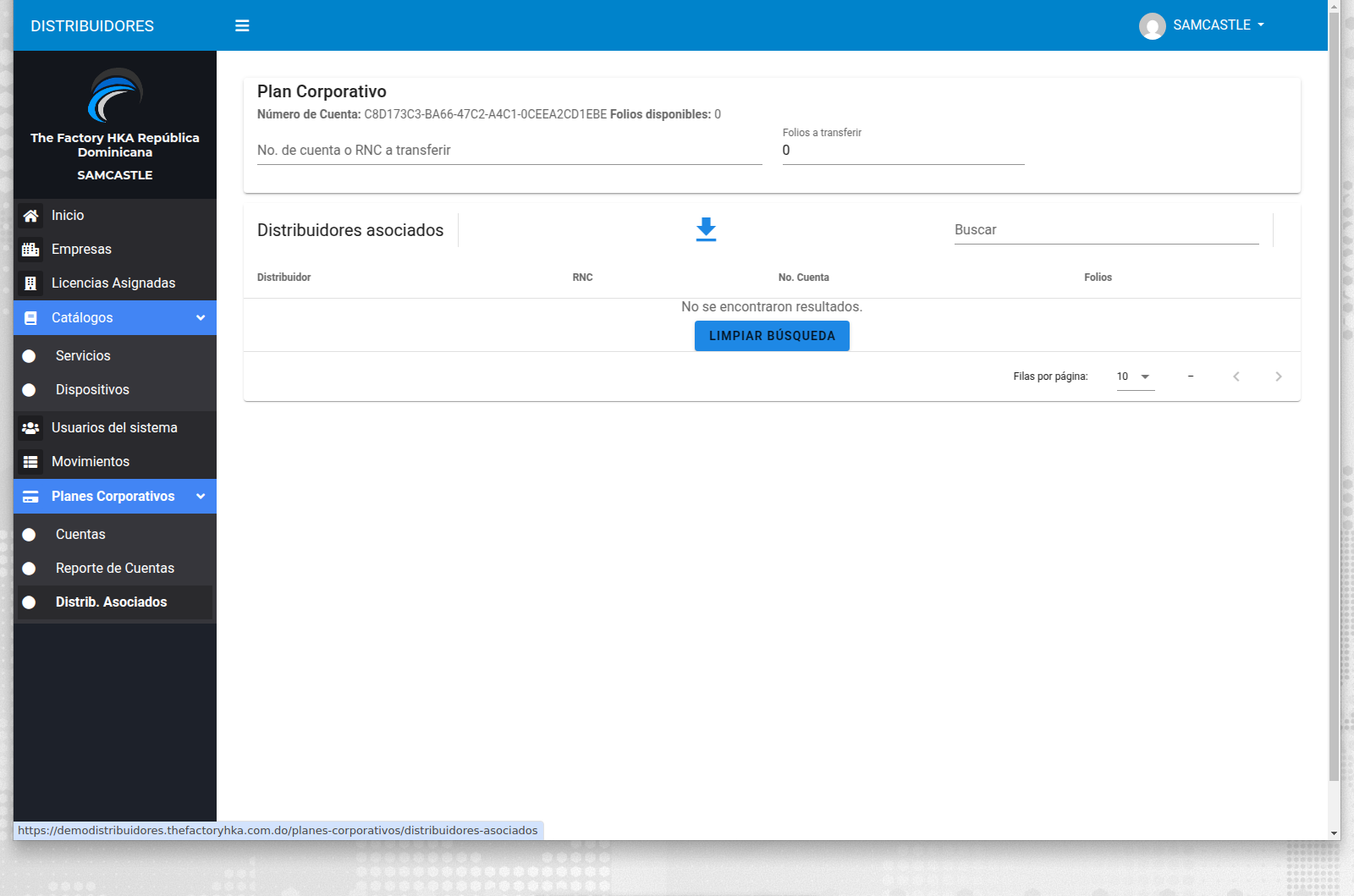This screenshot has width=1354, height=896.
Task: Open the Filas por página dropdown
Action: click(x=1136, y=377)
